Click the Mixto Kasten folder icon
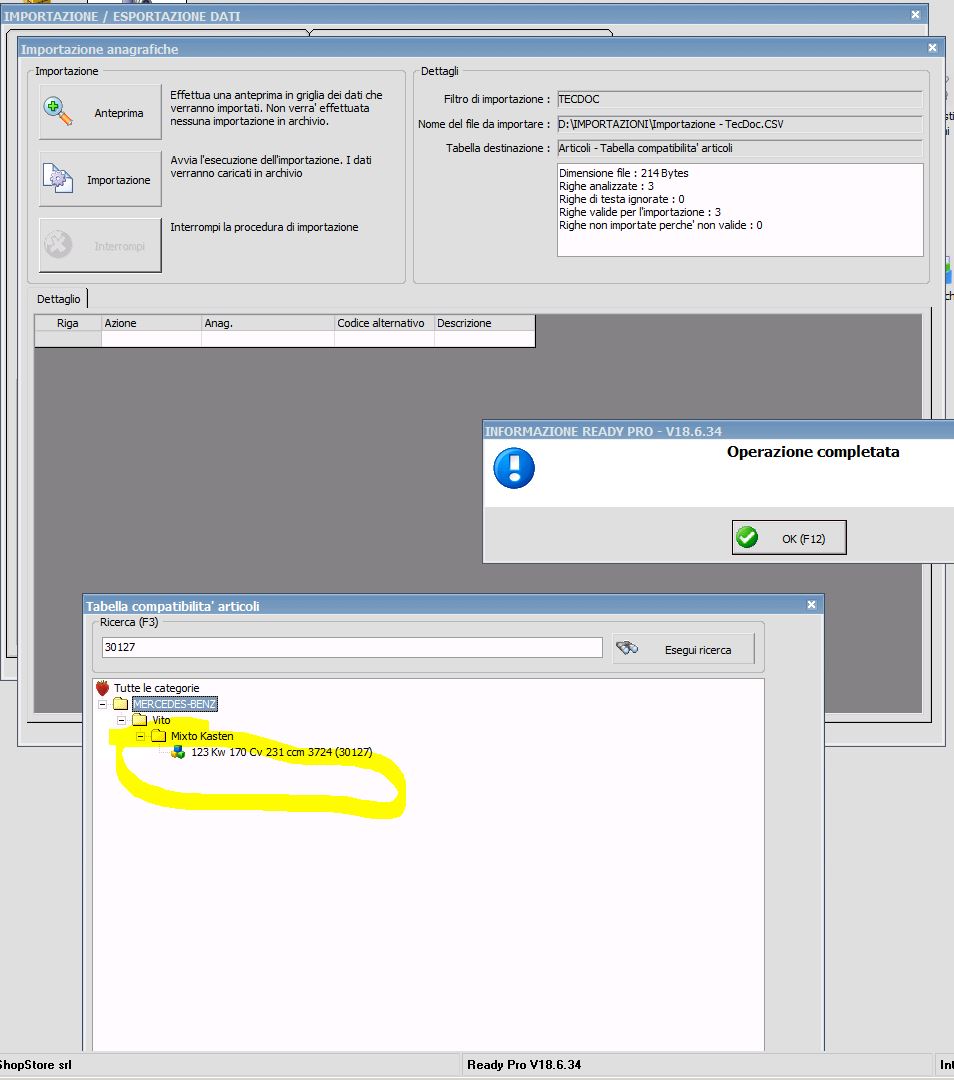The height and width of the screenshot is (1080, 954). click(x=158, y=736)
